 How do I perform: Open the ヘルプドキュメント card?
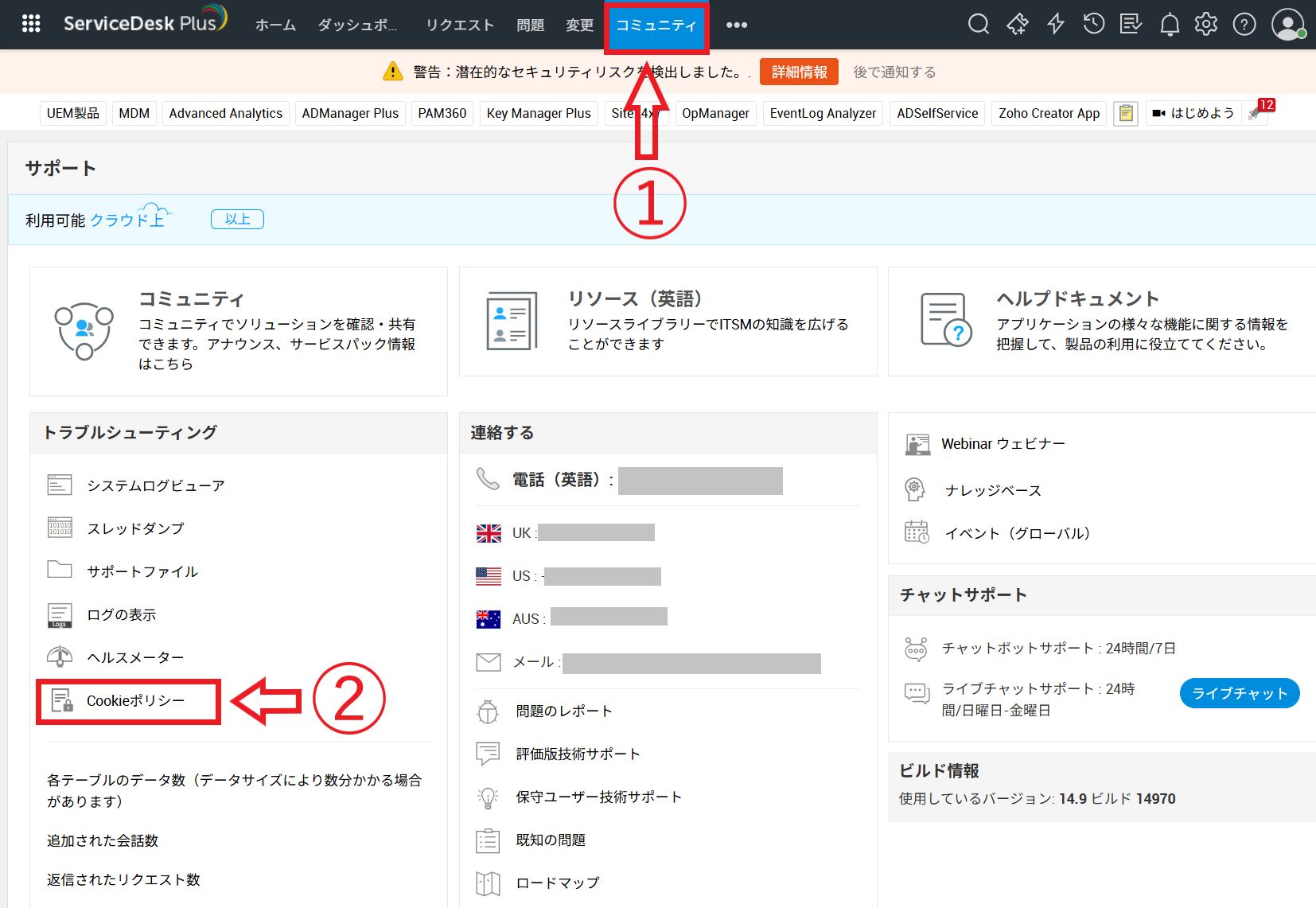(x=1101, y=322)
